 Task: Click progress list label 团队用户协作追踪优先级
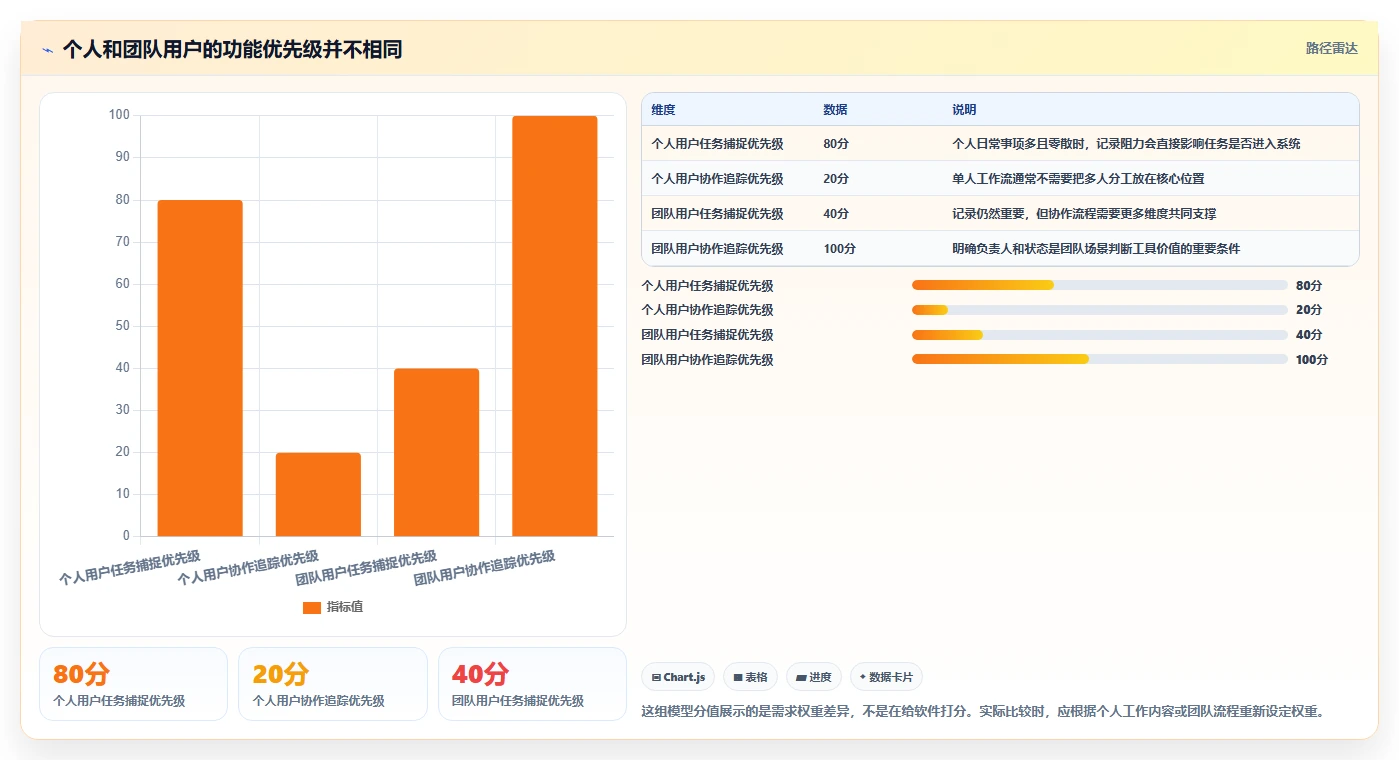(x=707, y=360)
